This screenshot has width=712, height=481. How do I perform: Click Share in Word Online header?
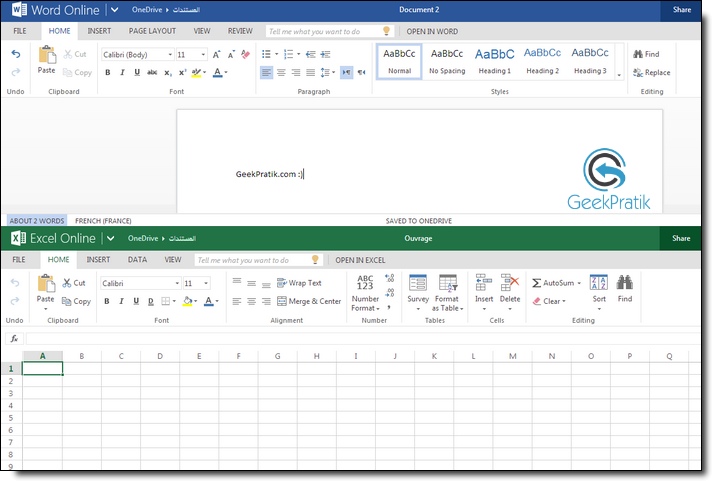682,10
